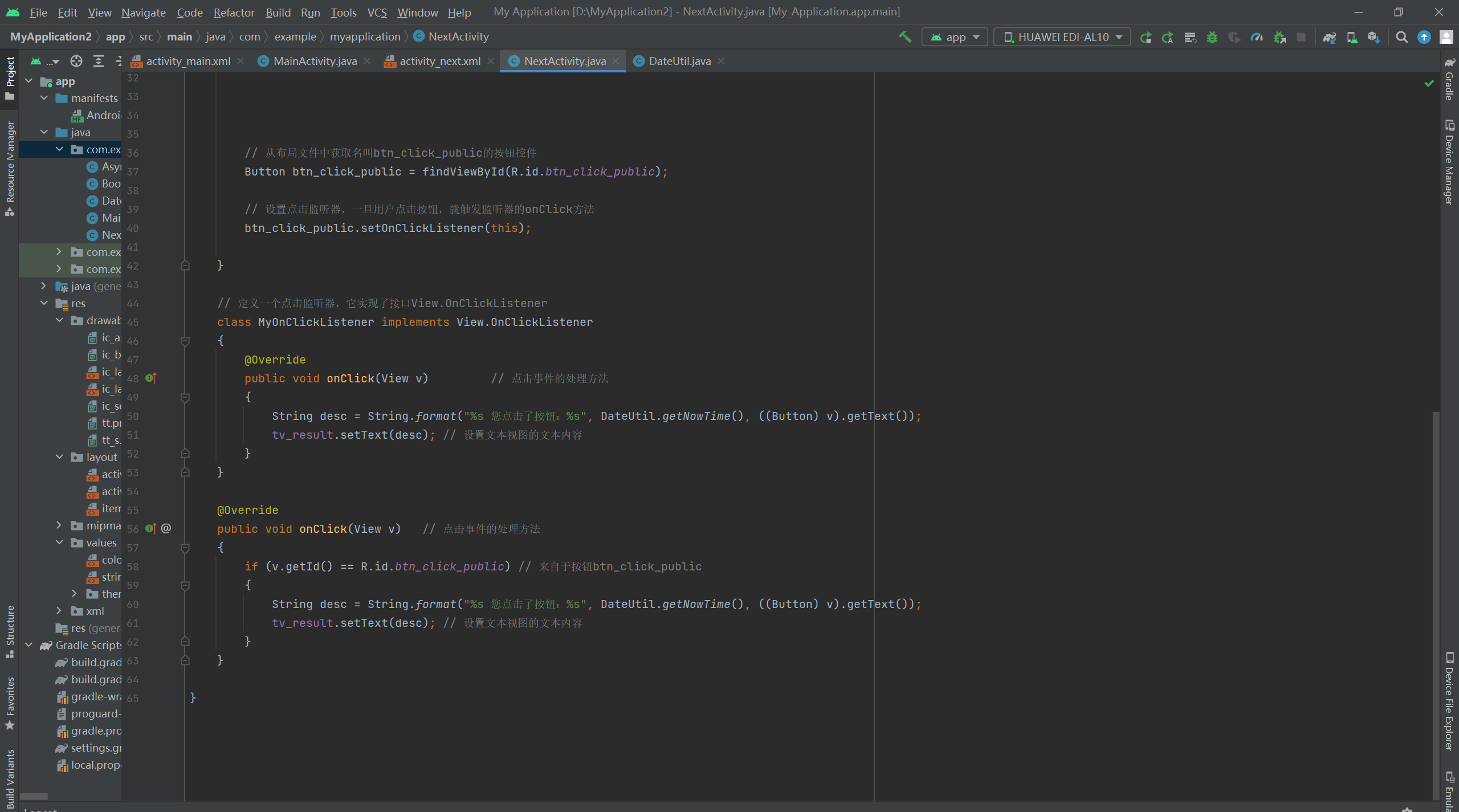Screen dimensions: 1459x812
Task: Sync project with Gradle files
Action: 1330,37
